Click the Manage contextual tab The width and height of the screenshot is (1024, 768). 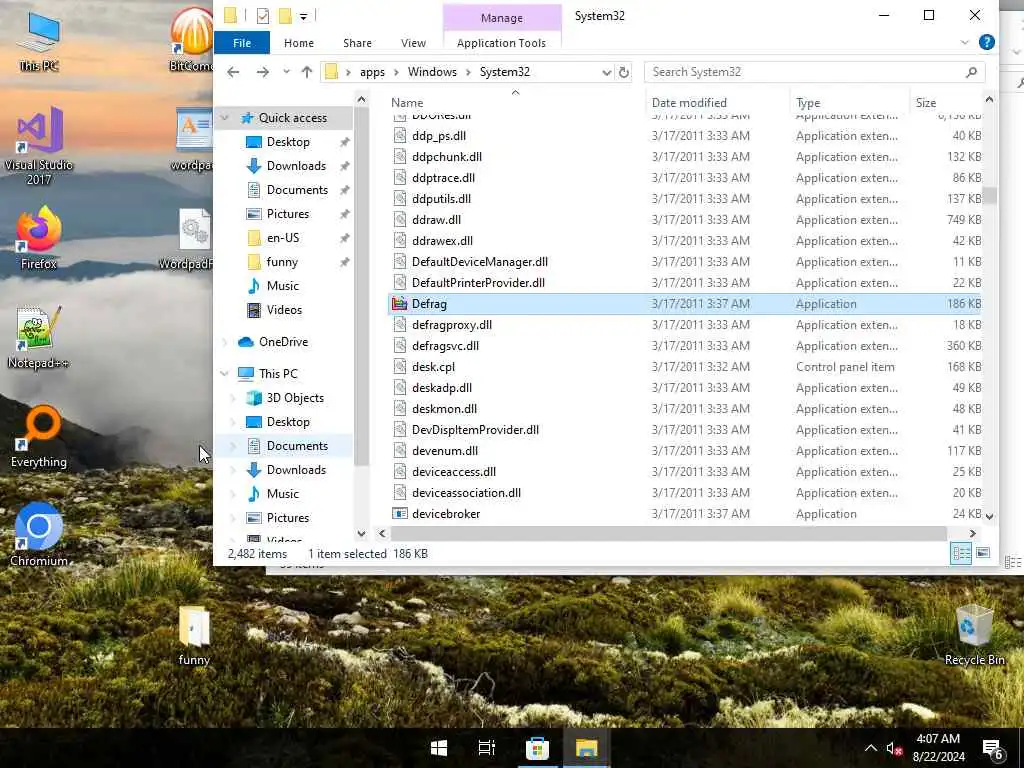[502, 18]
